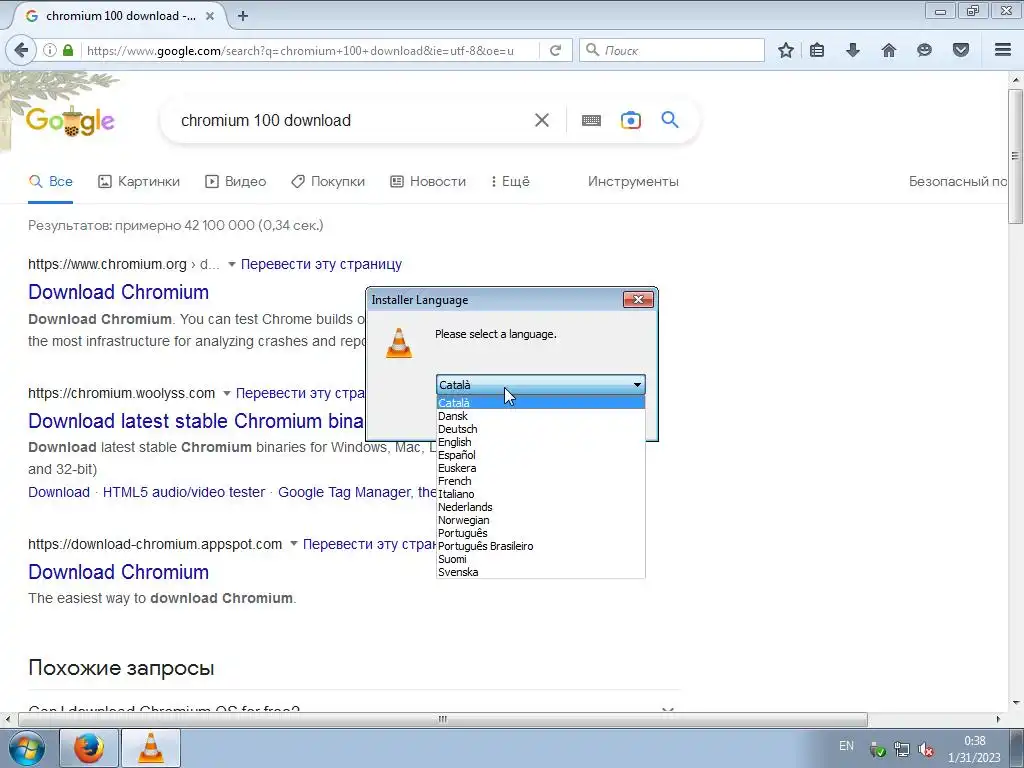Search by image using camera icon
Viewport: 1024px width, 768px height.
pyautogui.click(x=631, y=120)
